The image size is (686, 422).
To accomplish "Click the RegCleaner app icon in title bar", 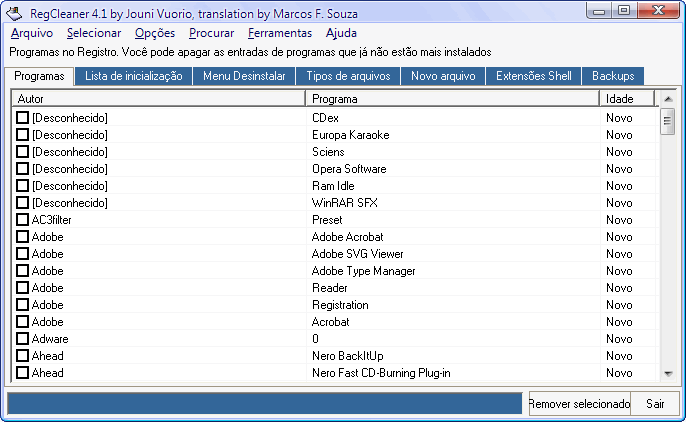I will pos(14,13).
